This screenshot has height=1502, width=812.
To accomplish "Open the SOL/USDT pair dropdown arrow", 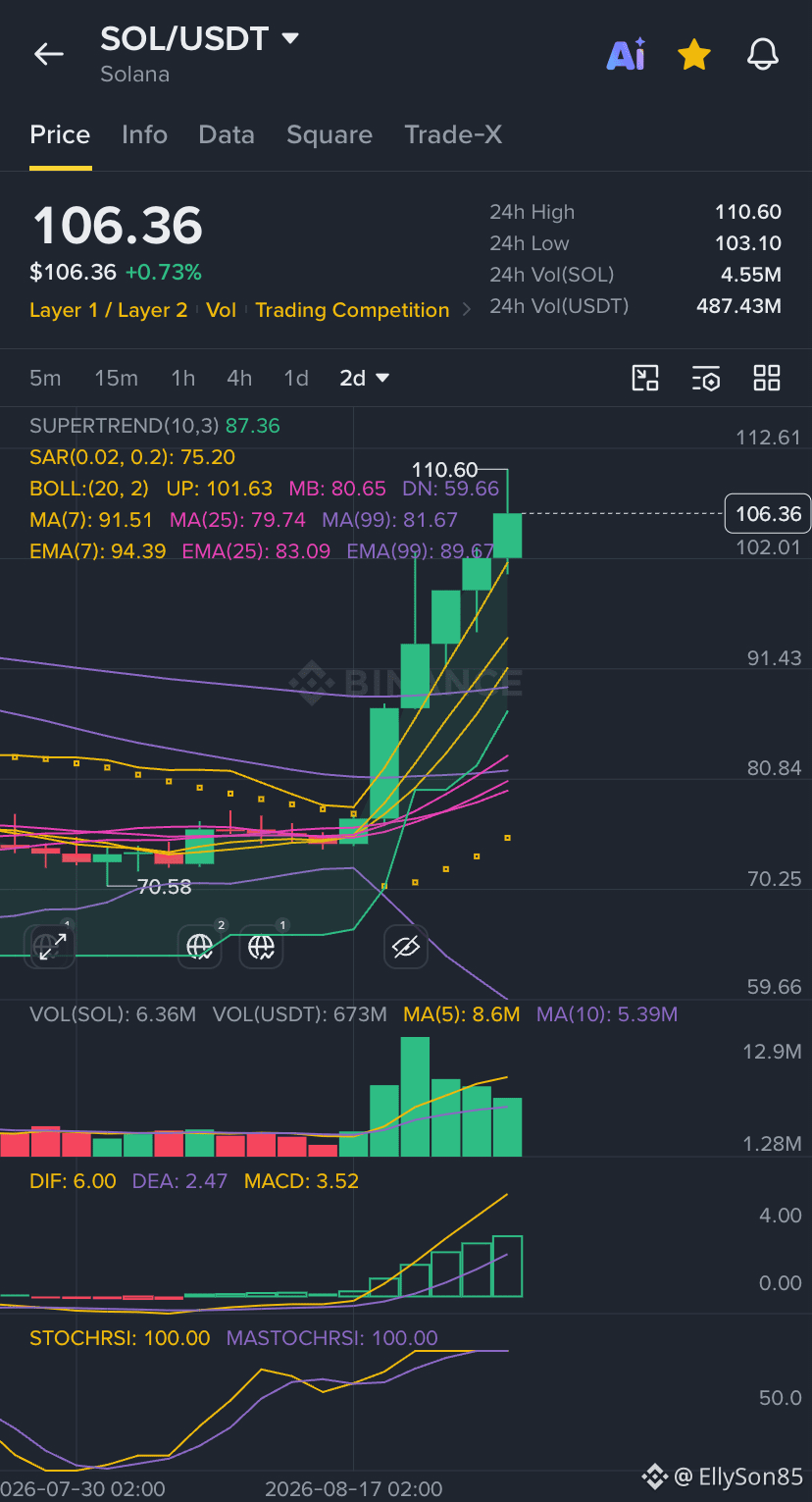I will 290,39.
